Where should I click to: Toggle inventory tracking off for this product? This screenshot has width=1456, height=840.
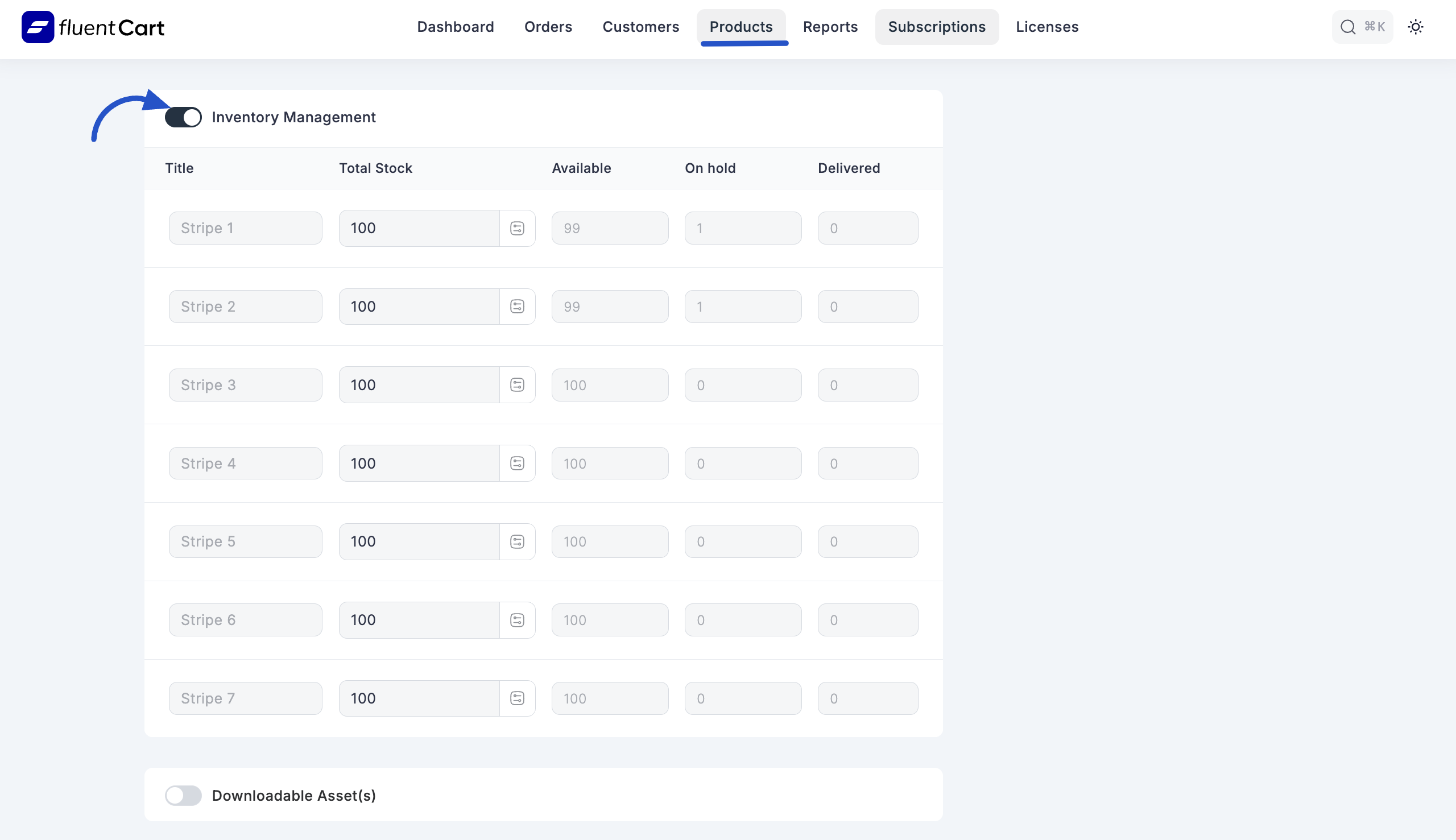(183, 117)
